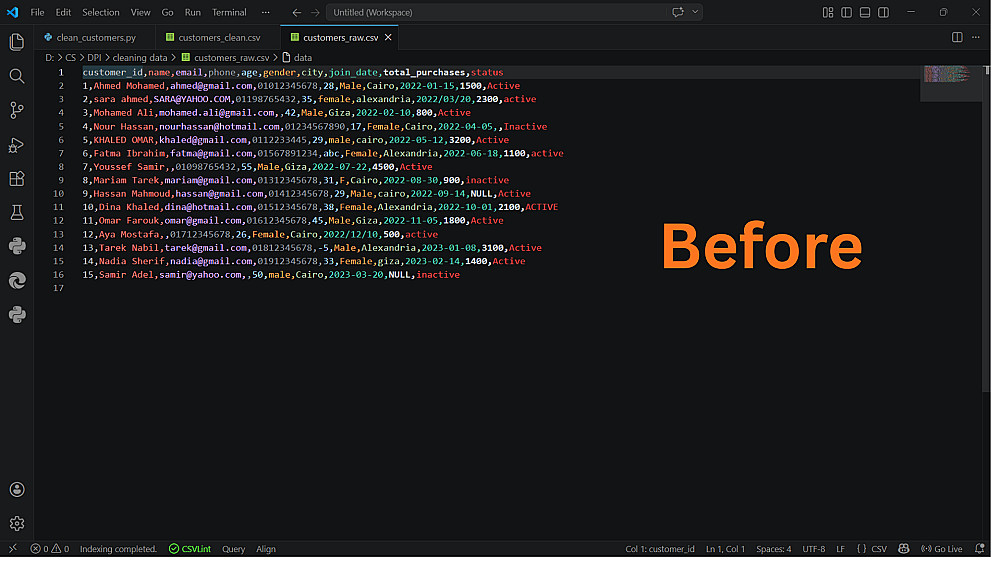Viewport: 1000px width, 562px height.
Task: Click the CS breadcrumb folder
Action: tap(71, 58)
